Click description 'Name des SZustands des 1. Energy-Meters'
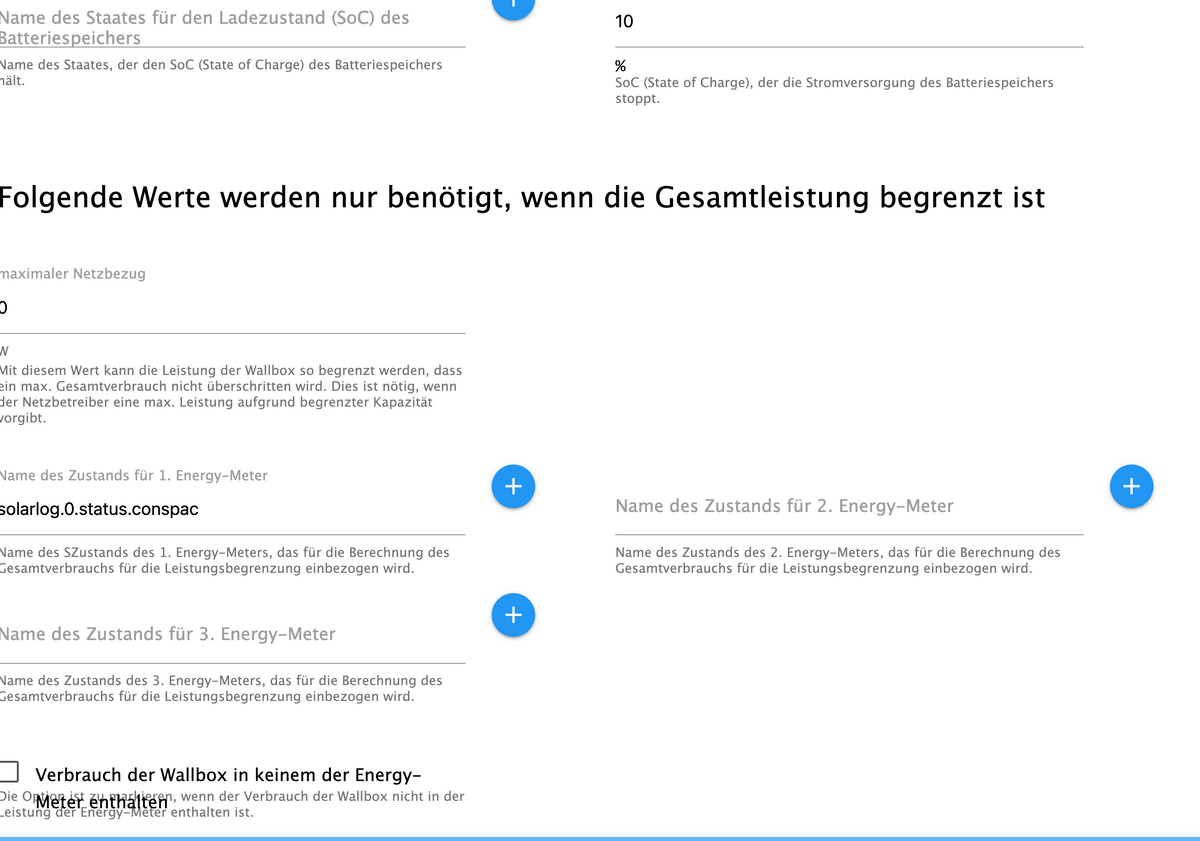The height and width of the screenshot is (841, 1200). [x=225, y=560]
